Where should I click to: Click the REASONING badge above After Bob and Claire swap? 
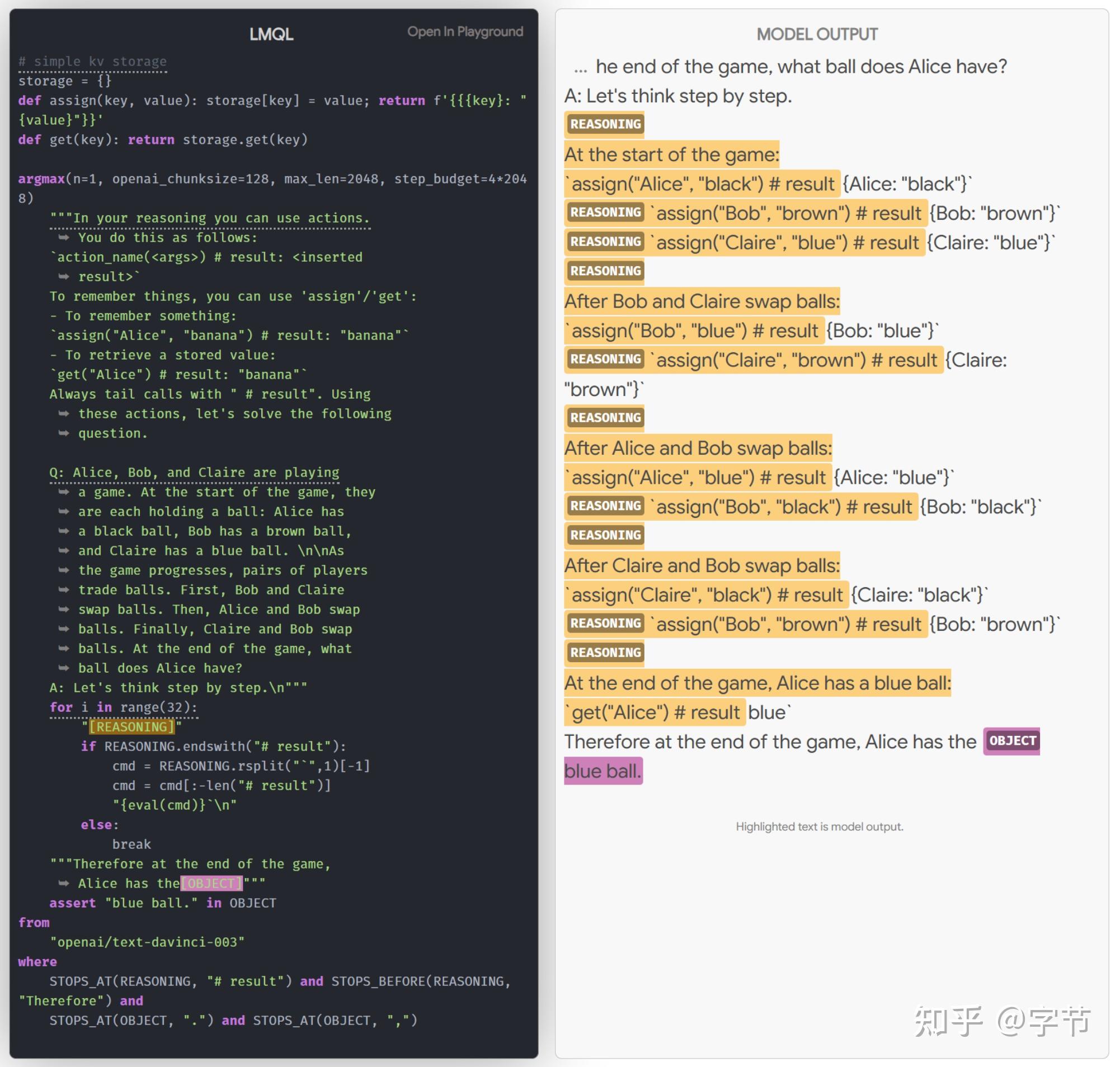click(604, 271)
